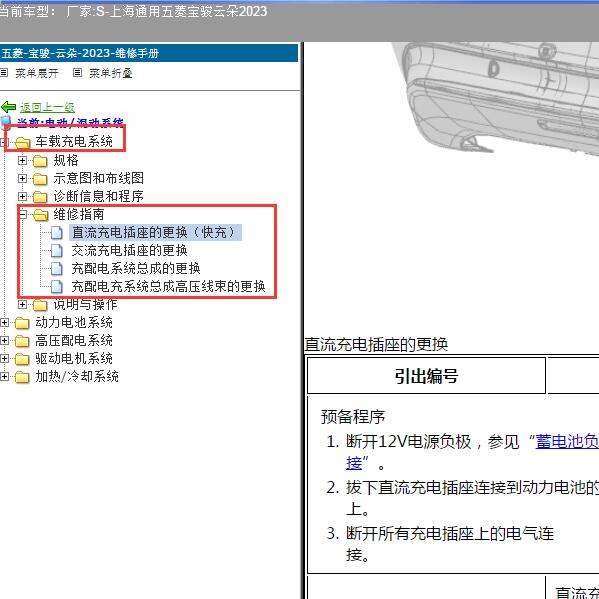599x599 pixels.
Task: Expand the 动力电池系统 tree node
Action: [x=4, y=322]
